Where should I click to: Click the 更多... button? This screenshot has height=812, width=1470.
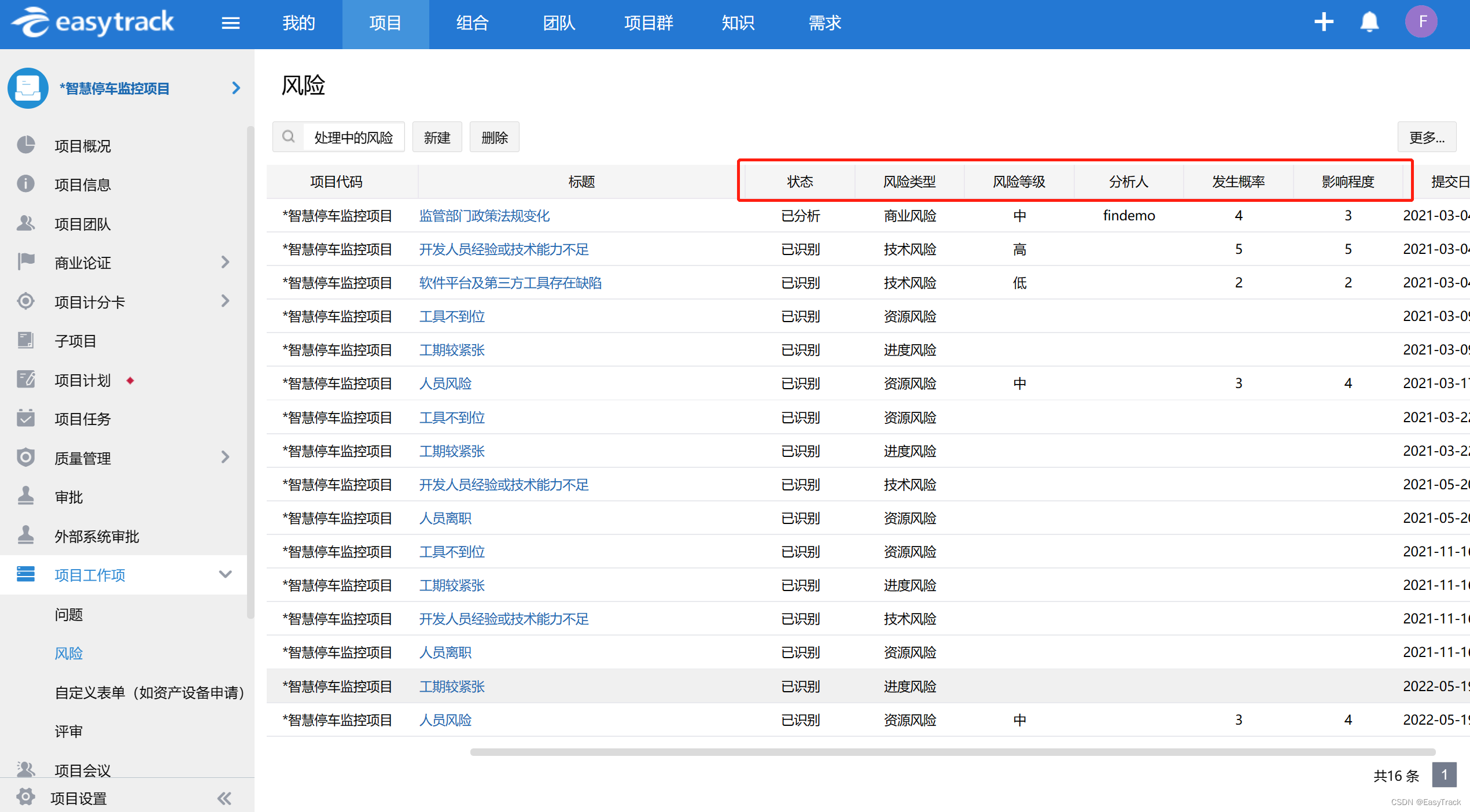coord(1426,137)
